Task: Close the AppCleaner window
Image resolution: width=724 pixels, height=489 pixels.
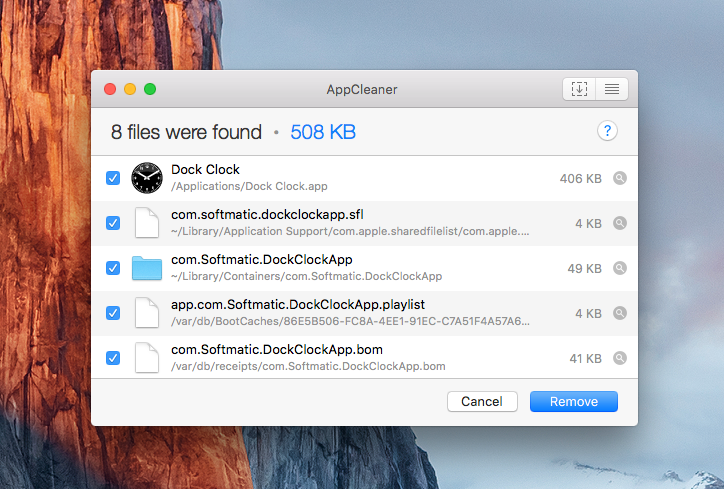Action: click(x=110, y=89)
